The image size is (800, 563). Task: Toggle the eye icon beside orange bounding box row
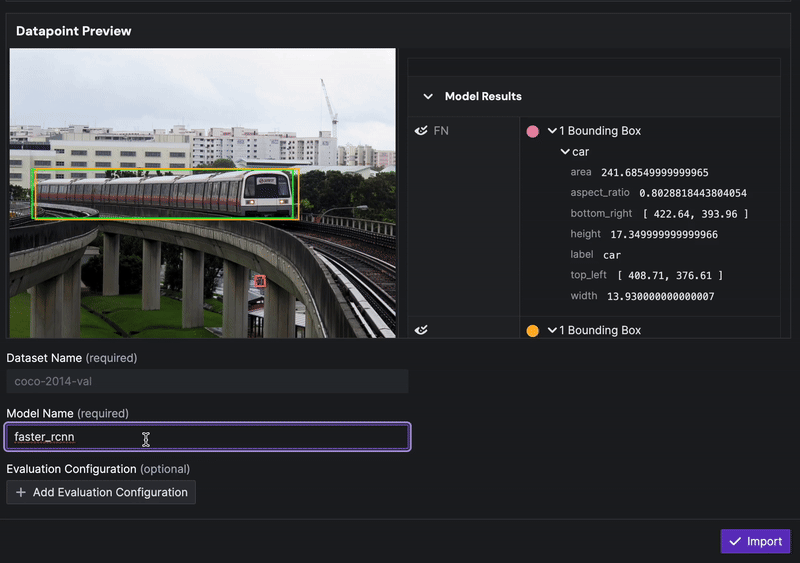point(421,330)
